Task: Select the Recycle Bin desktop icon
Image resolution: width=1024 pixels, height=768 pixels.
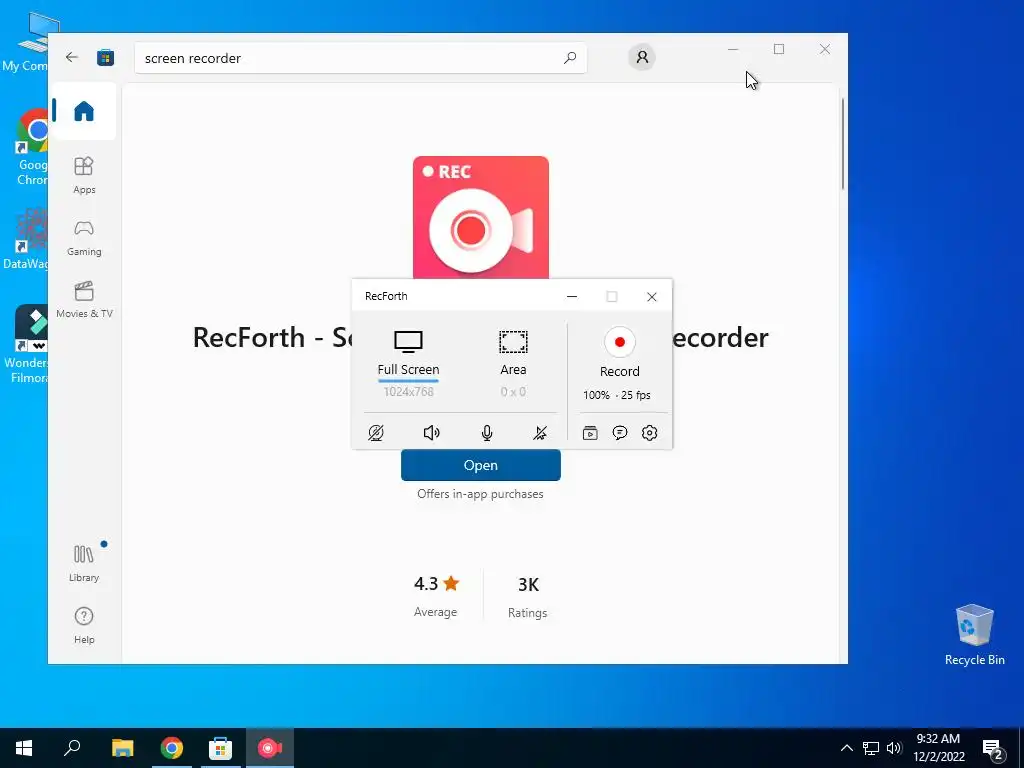Action: [x=974, y=635]
